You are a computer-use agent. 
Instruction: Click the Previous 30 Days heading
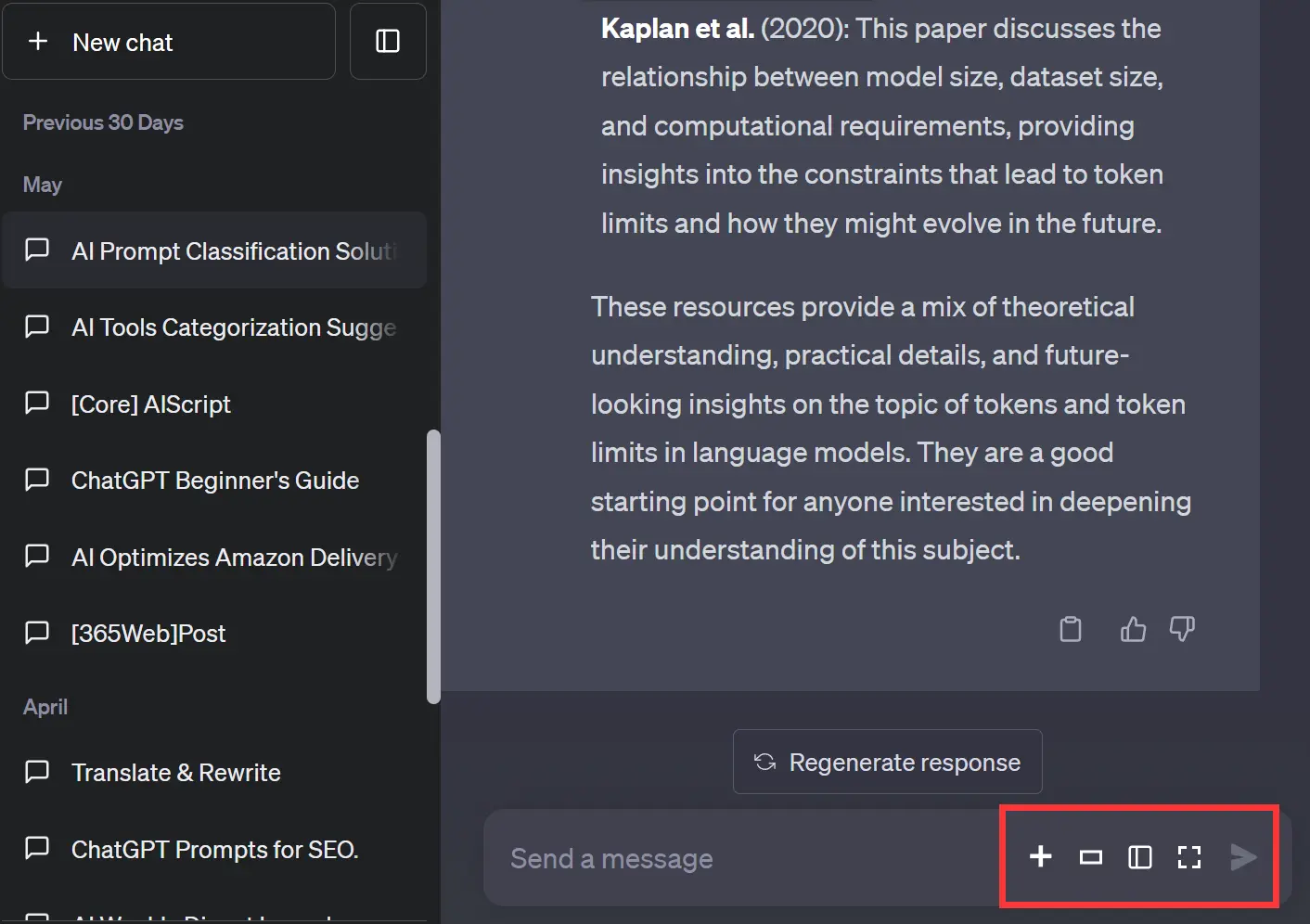click(103, 122)
